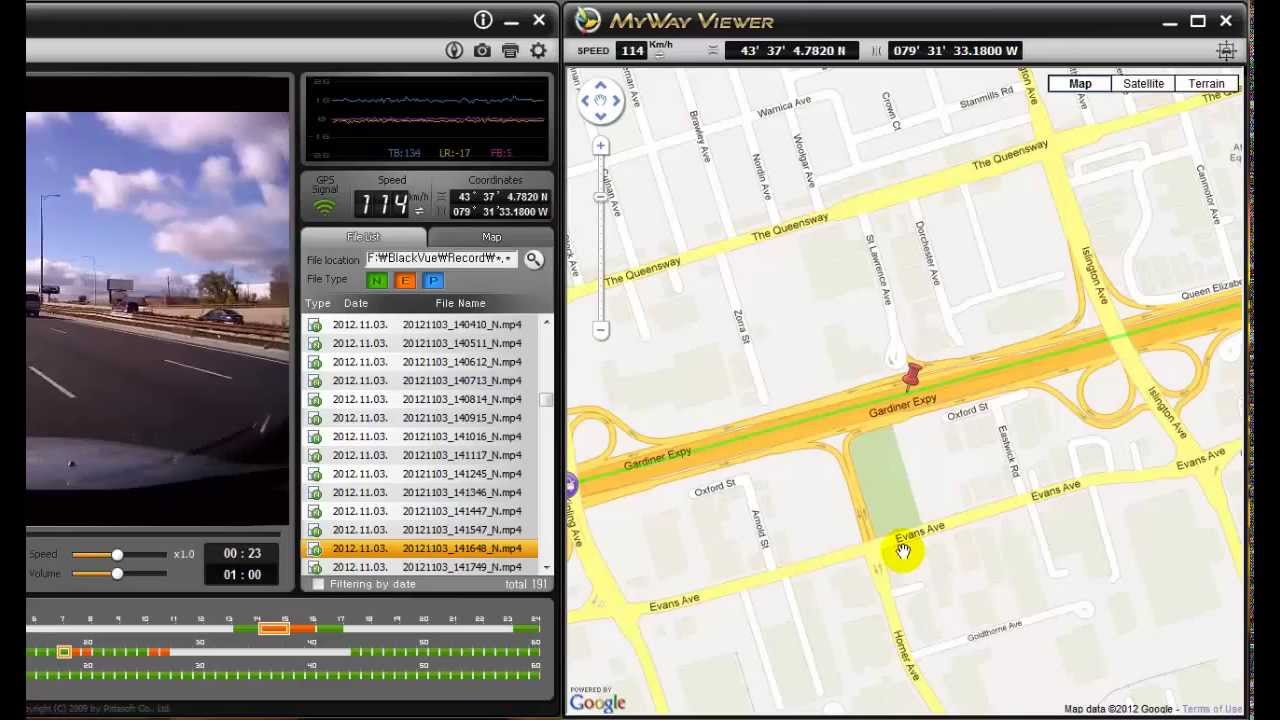
Task: Select file 20121103_141447_N.mp4
Action: point(420,512)
